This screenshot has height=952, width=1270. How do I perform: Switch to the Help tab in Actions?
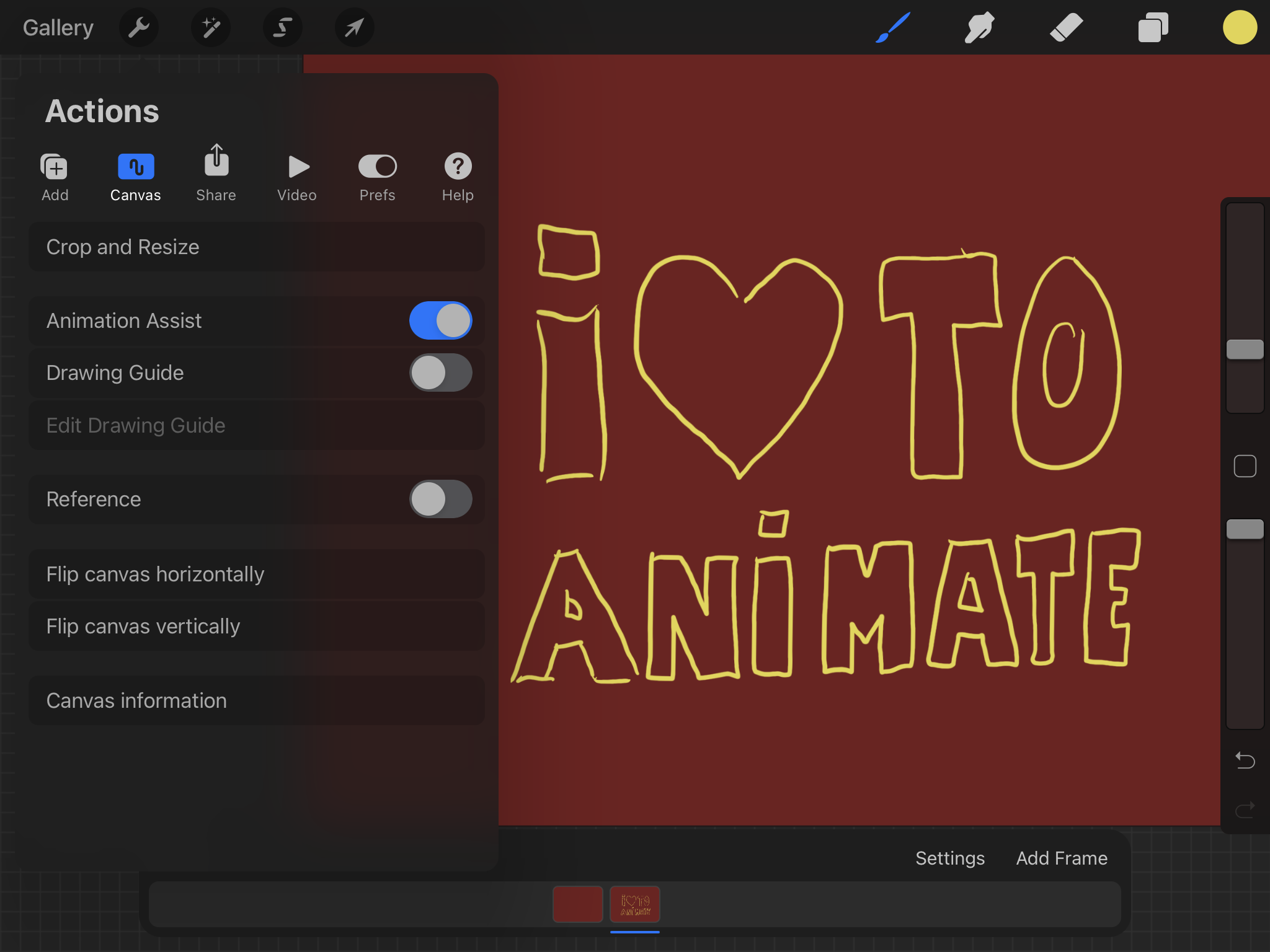458,178
